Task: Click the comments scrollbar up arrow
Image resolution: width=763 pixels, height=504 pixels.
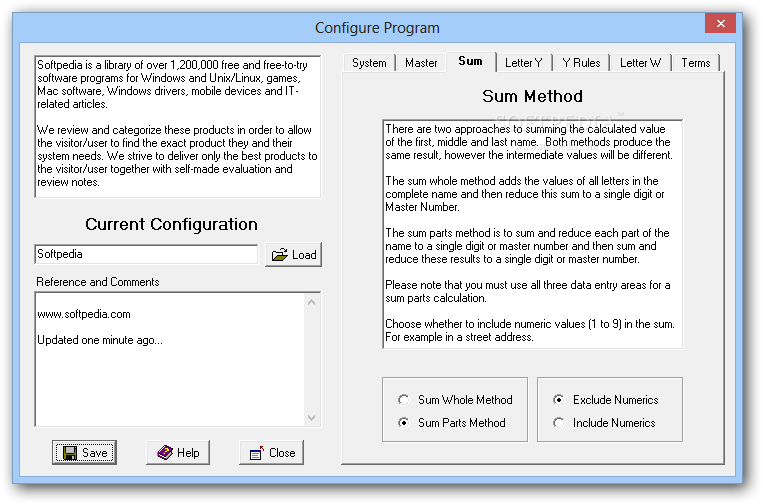Action: click(312, 302)
